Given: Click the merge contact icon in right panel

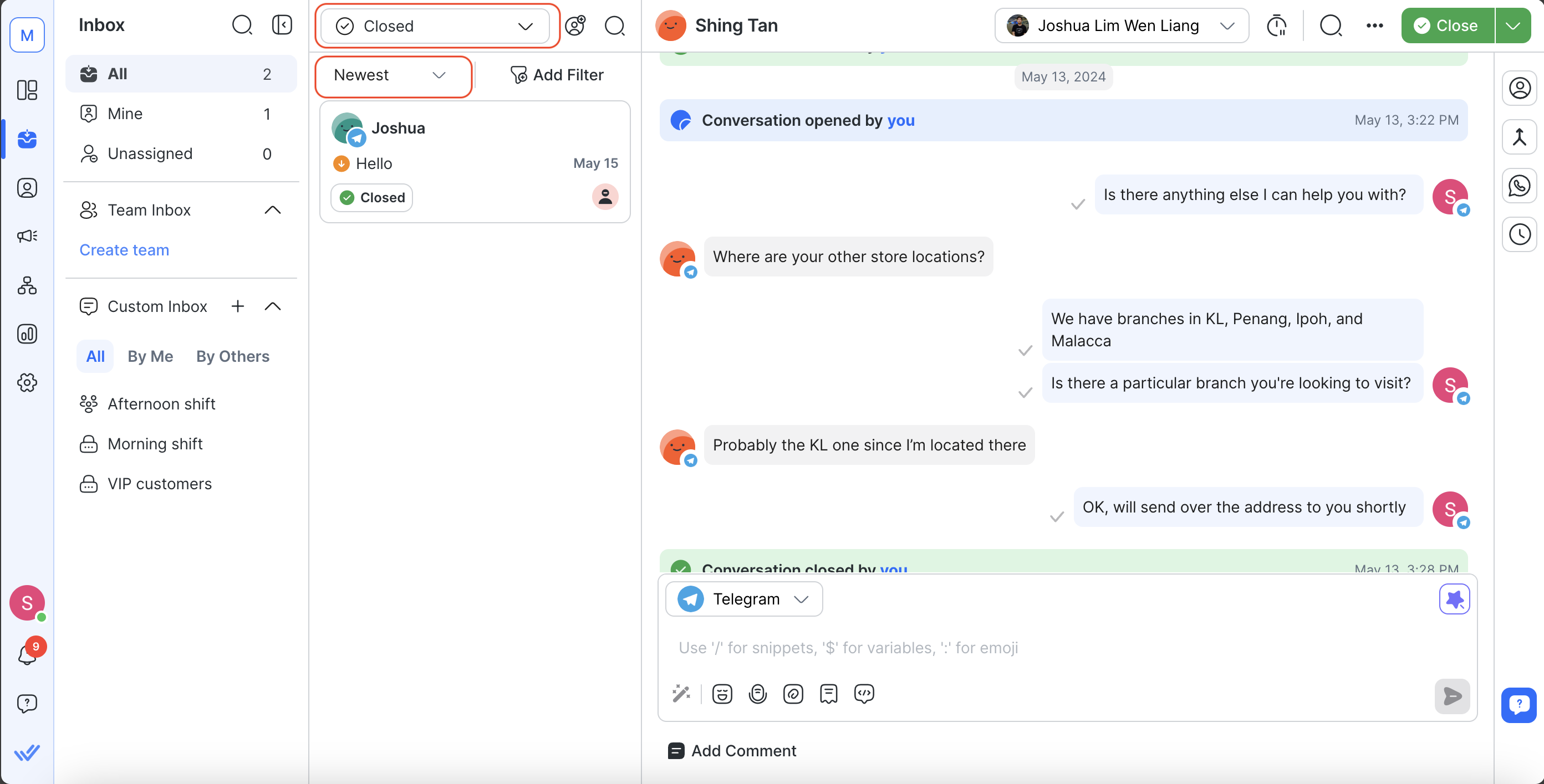Looking at the screenshot, I should [1519, 138].
